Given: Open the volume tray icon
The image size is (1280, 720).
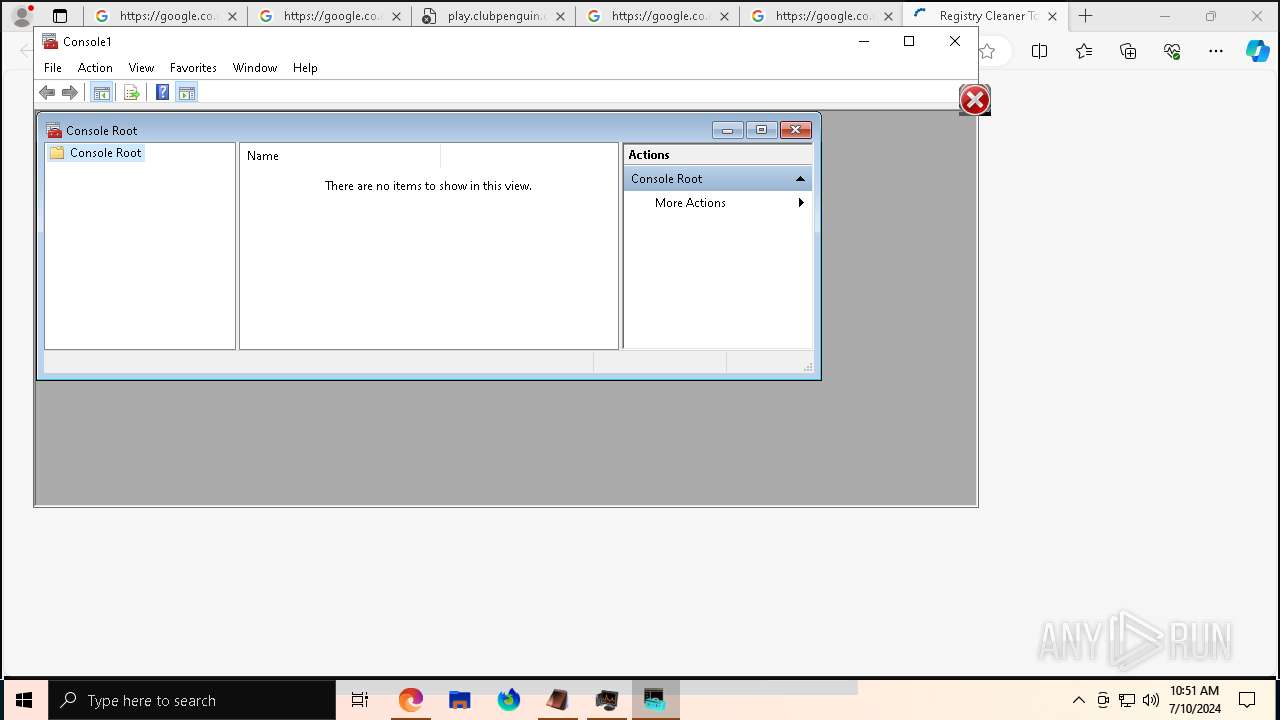Looking at the screenshot, I should (x=1150, y=700).
